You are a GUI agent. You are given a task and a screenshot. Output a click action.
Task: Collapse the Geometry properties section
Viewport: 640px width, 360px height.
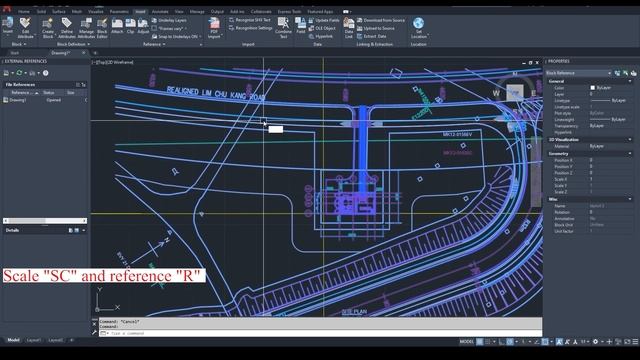pyautogui.click(x=630, y=154)
